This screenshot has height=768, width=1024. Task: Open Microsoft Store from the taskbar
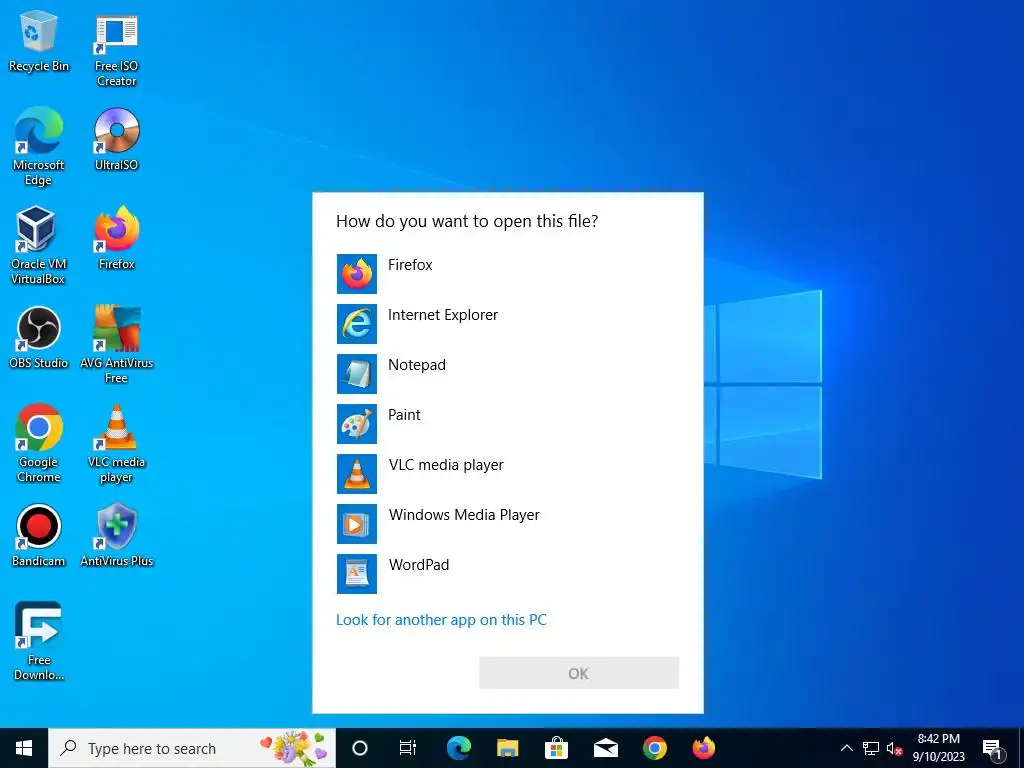coord(556,748)
